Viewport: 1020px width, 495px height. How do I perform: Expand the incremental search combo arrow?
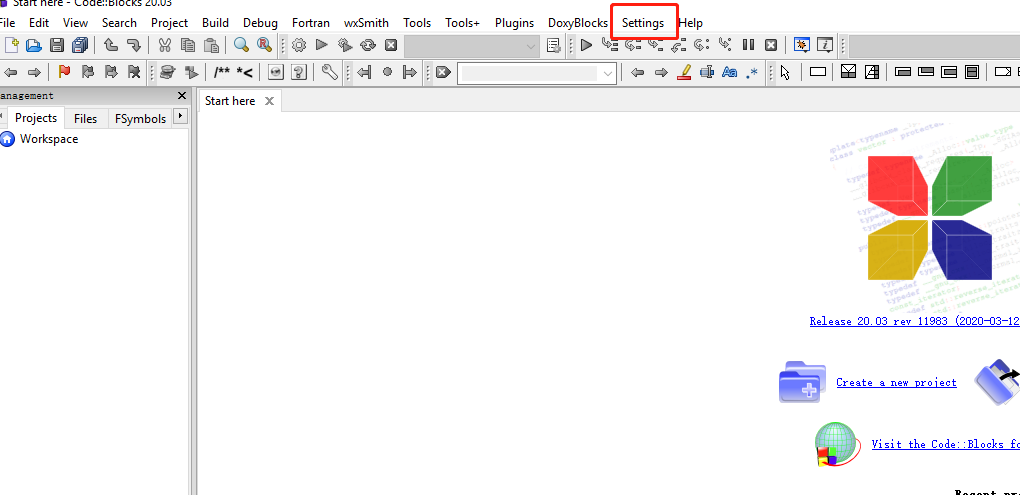click(x=608, y=73)
